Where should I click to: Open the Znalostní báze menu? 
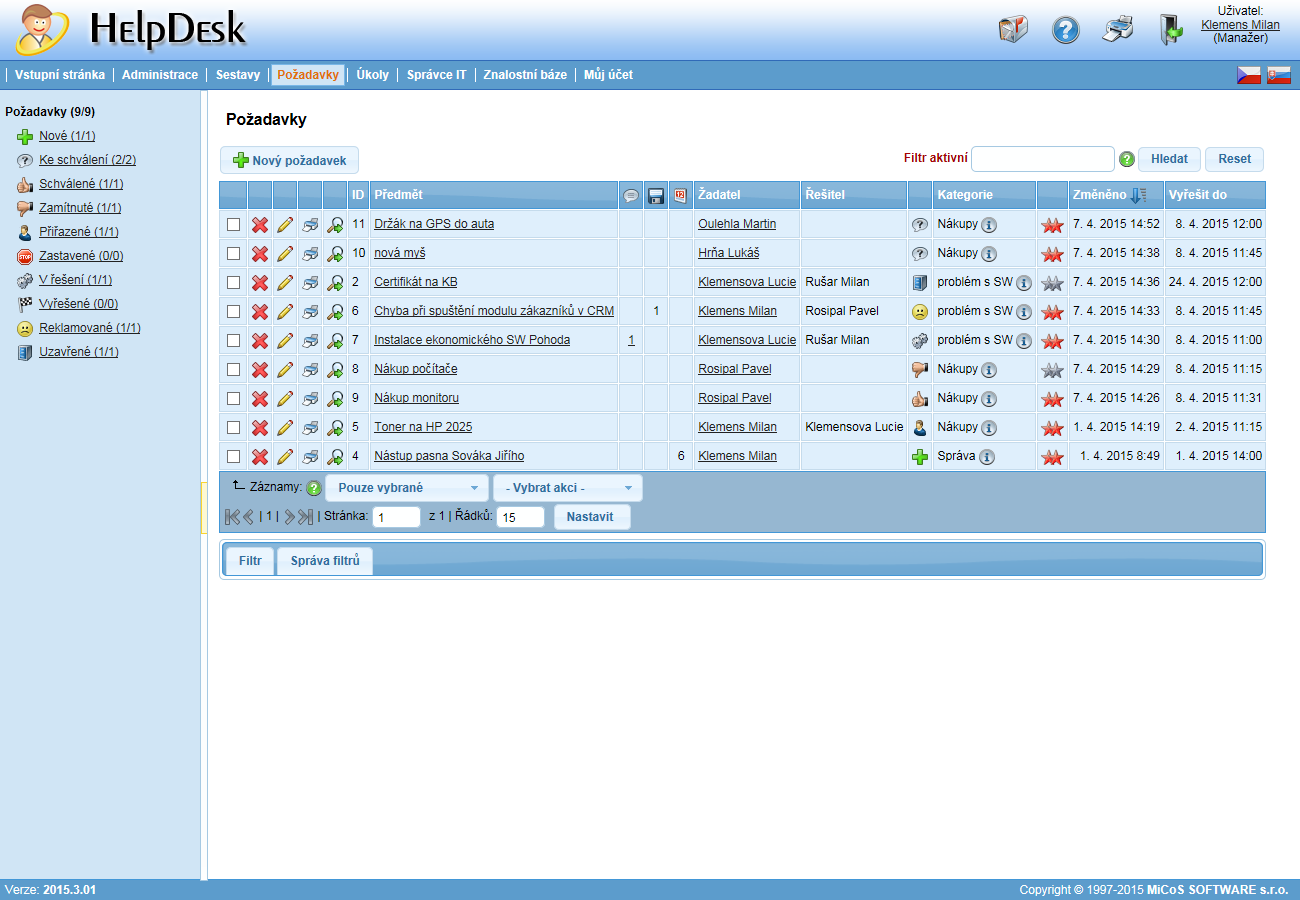(x=525, y=75)
